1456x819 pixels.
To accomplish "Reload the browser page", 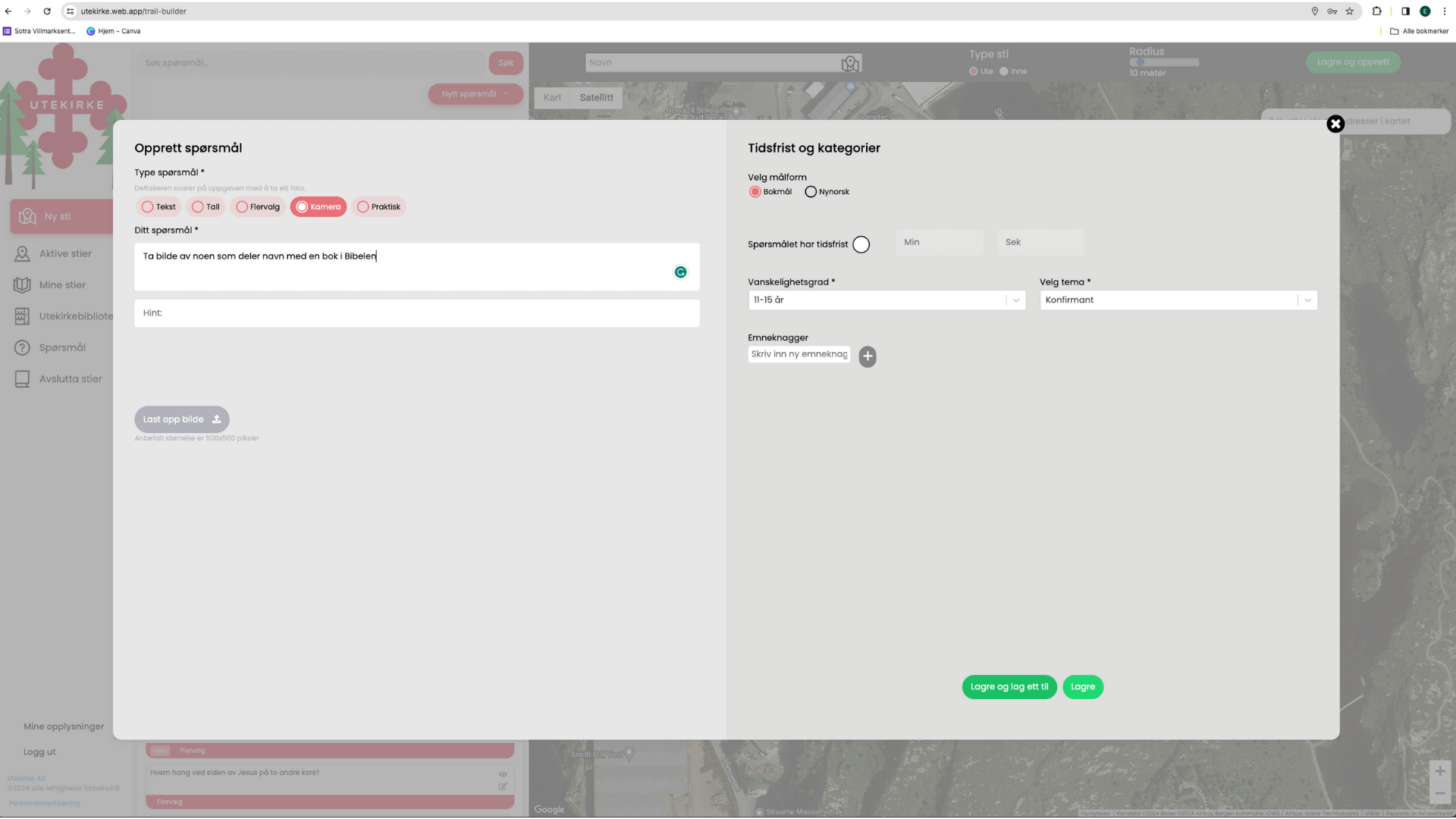I will 47,11.
